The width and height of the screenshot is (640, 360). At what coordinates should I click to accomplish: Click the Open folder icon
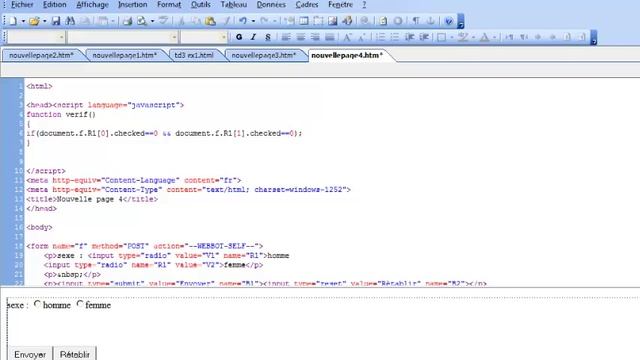pyautogui.click(x=34, y=21)
